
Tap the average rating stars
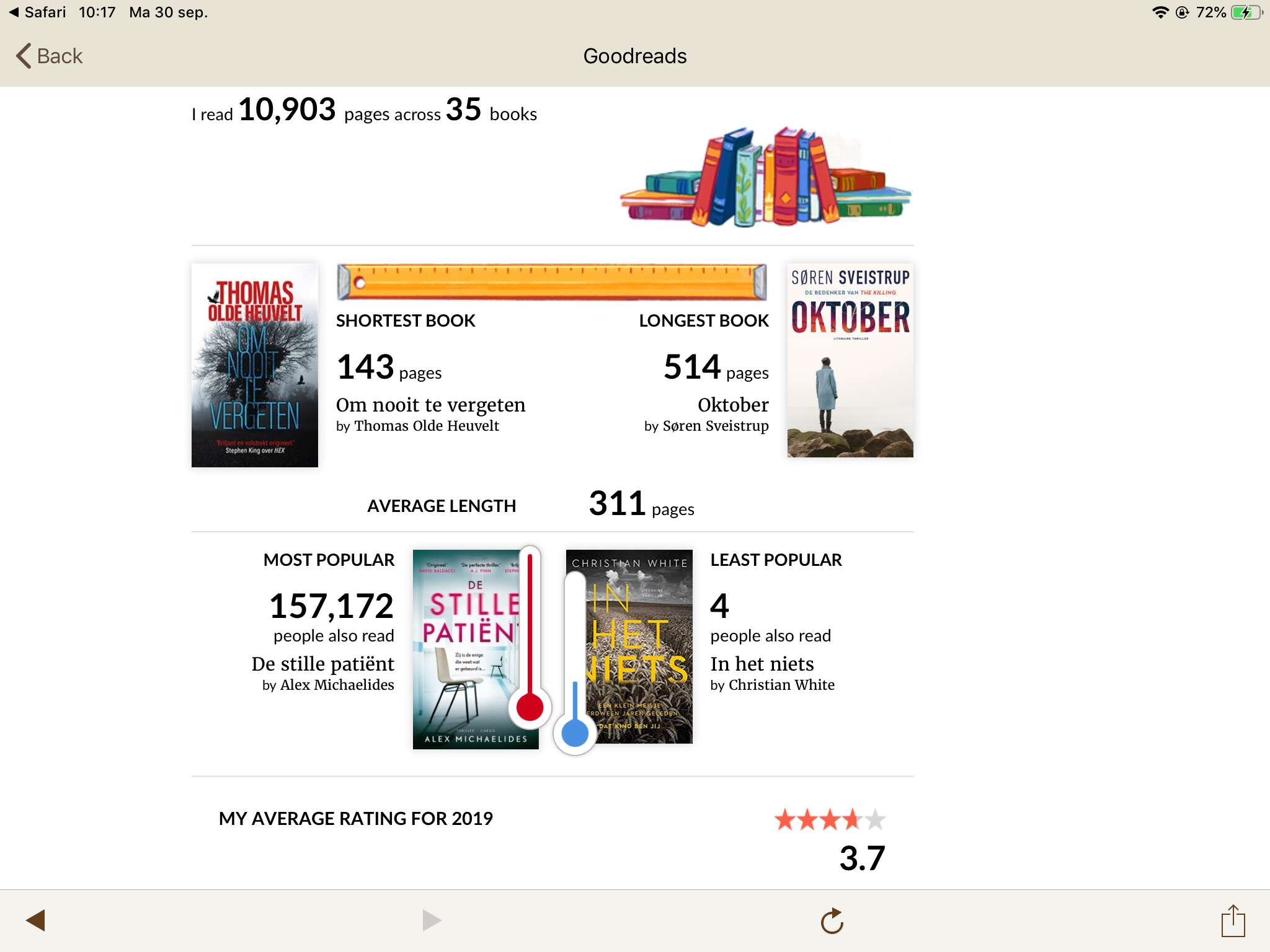point(830,819)
